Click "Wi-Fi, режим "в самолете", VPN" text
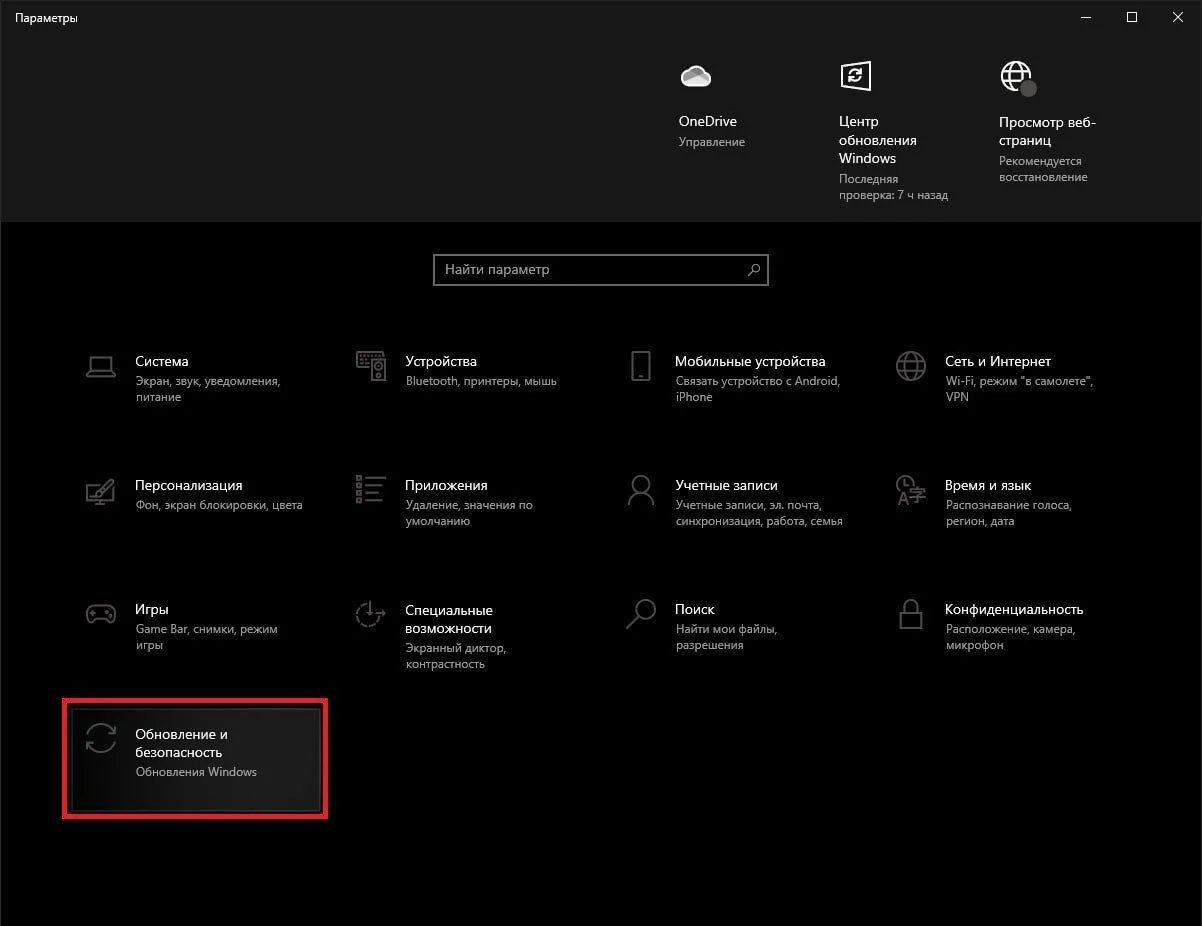The image size is (1202, 926). tap(1019, 389)
